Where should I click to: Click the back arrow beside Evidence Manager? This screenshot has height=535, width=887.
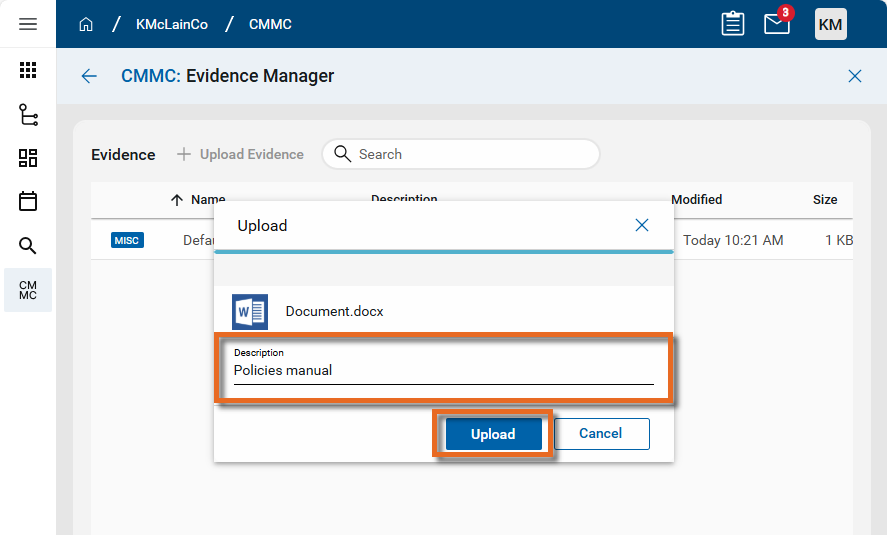[89, 76]
